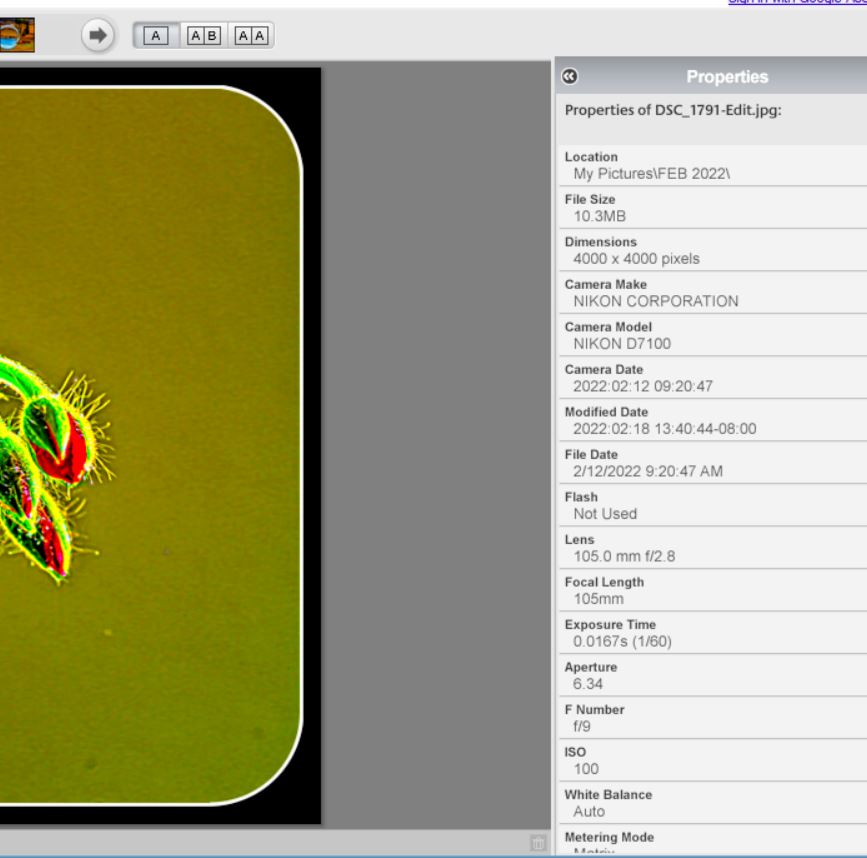Click the Camera Date value '2022:02:12 09:20:47'
The height and width of the screenshot is (858, 867).
point(643,386)
